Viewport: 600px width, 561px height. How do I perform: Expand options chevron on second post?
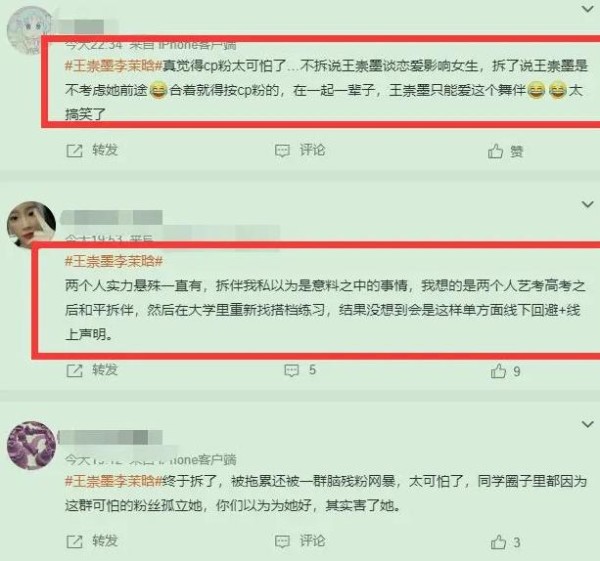[x=587, y=204]
